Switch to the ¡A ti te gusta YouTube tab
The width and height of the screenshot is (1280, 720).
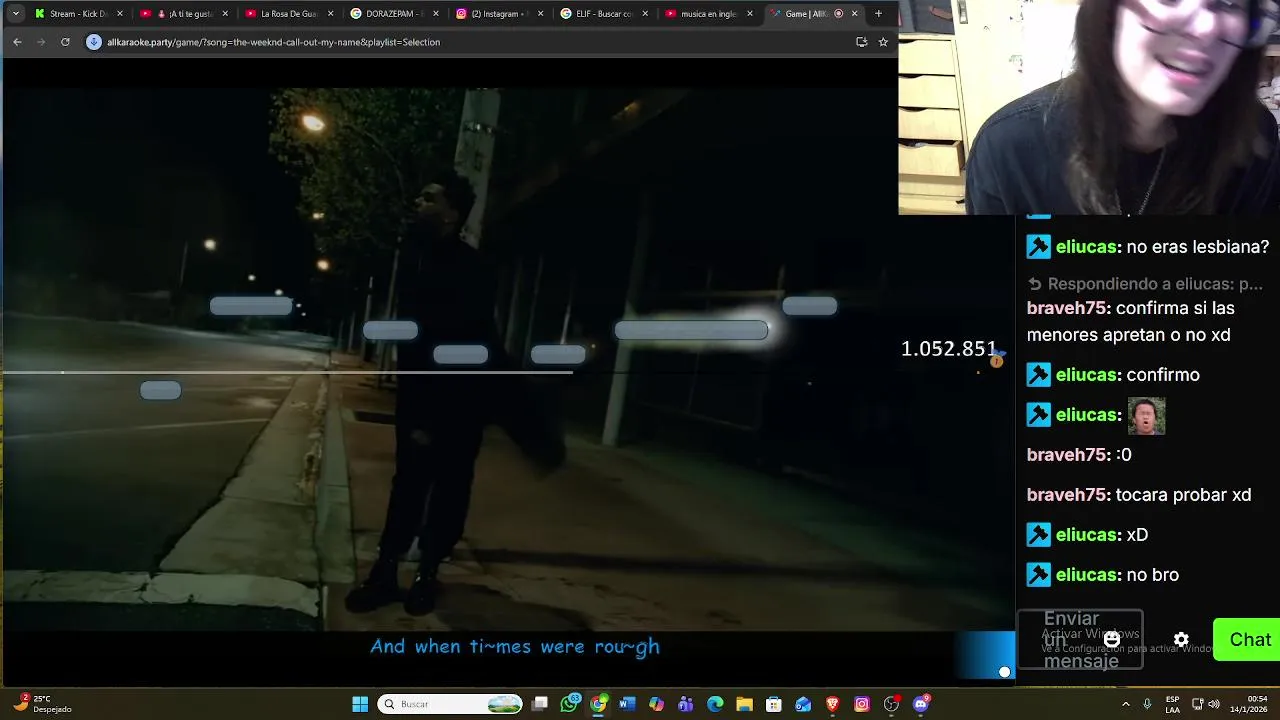(x=185, y=14)
